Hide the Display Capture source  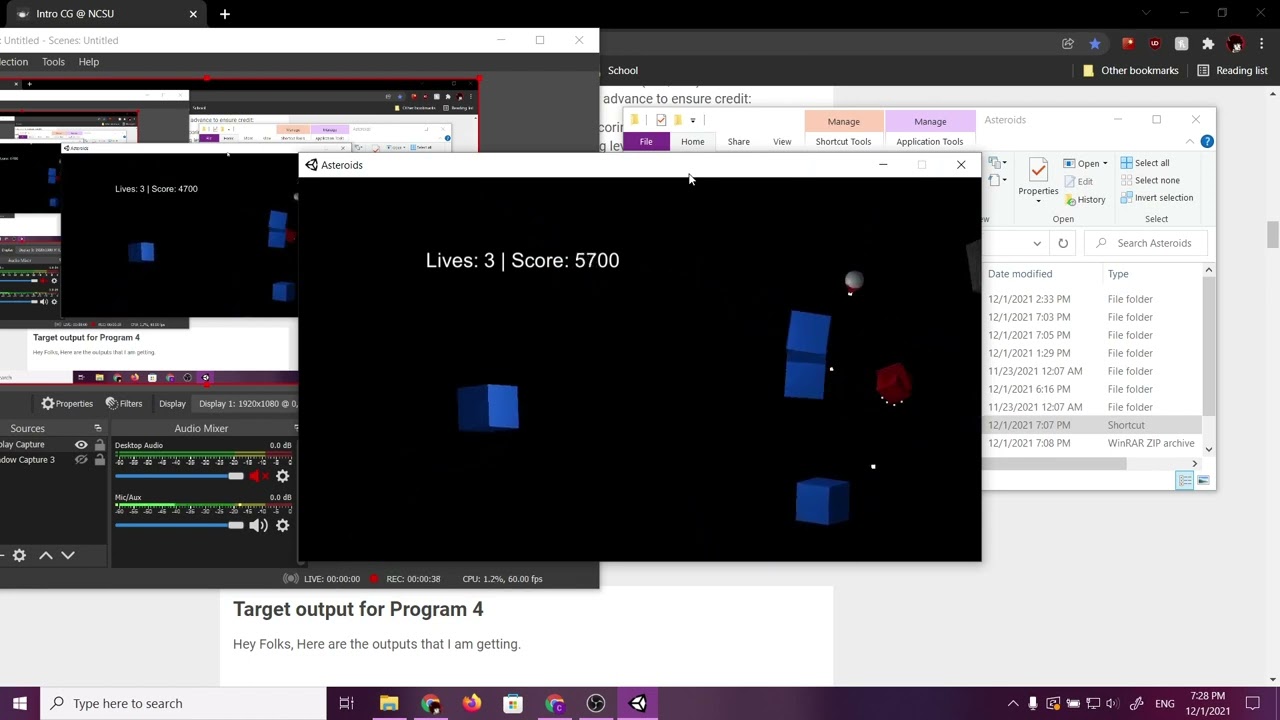[81, 444]
